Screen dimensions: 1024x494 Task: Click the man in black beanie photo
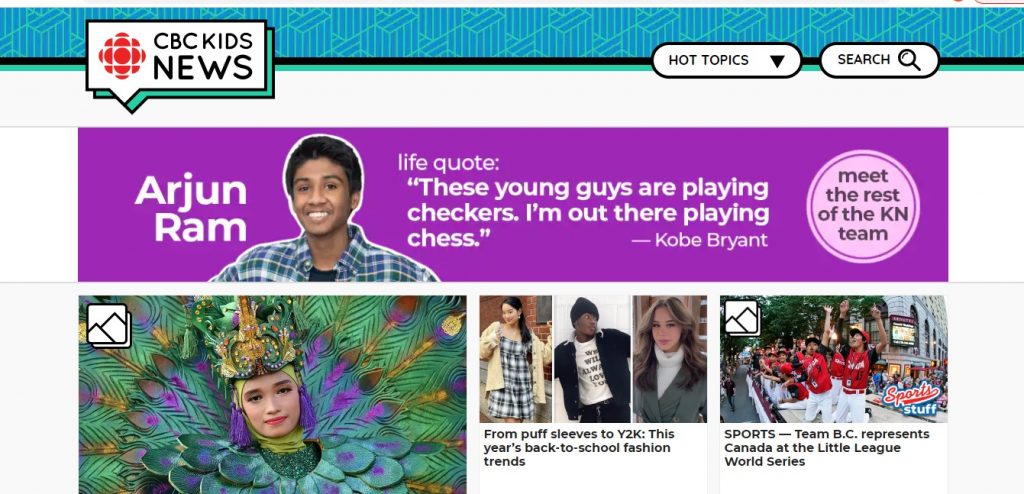coord(592,359)
